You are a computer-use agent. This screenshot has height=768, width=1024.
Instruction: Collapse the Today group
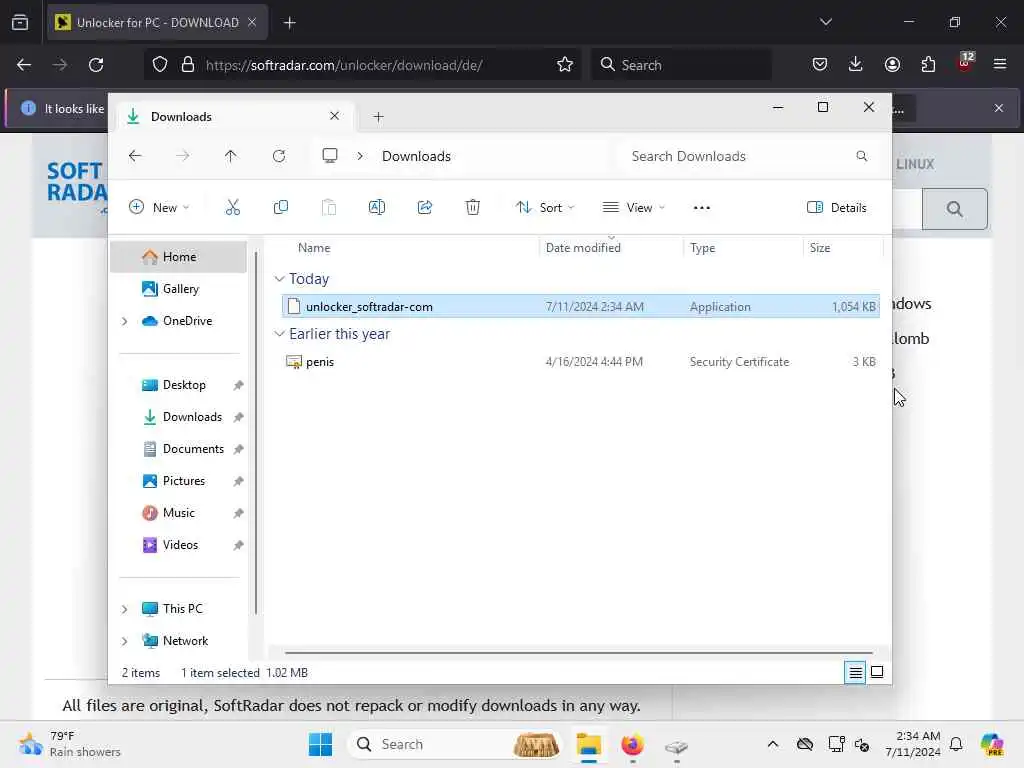click(280, 279)
